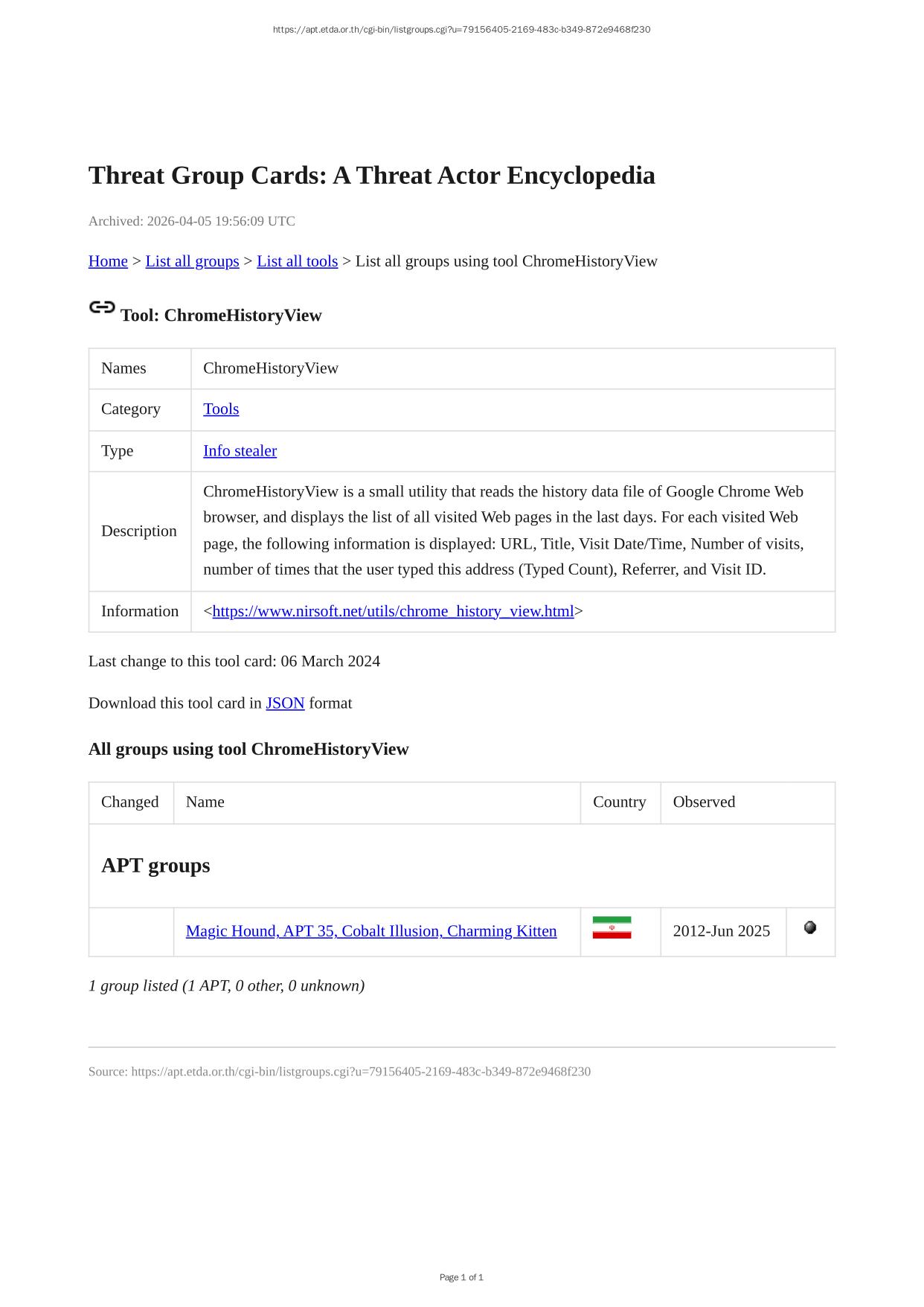This screenshot has width=924, height=1307.
Task: Go to List all groups breadcrumb
Action: coord(192,261)
